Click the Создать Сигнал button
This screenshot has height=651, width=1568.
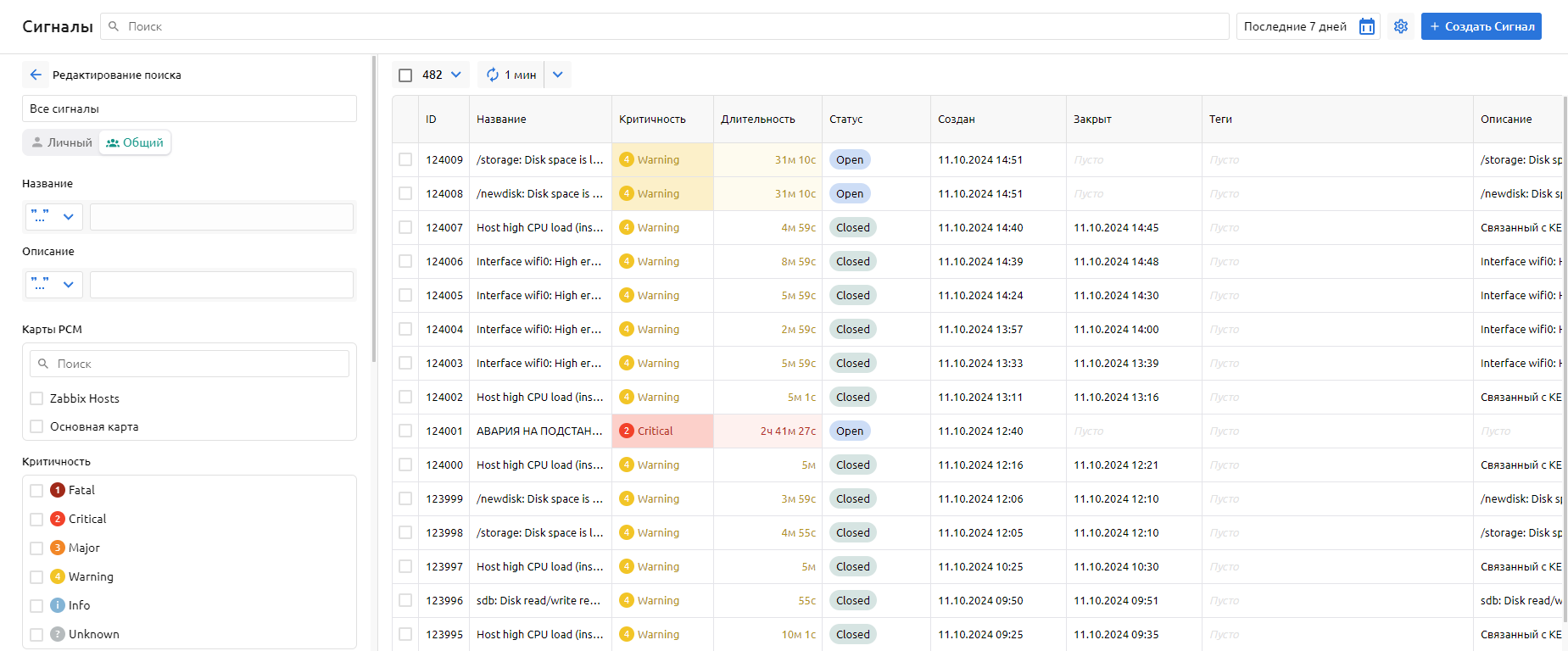(1481, 26)
